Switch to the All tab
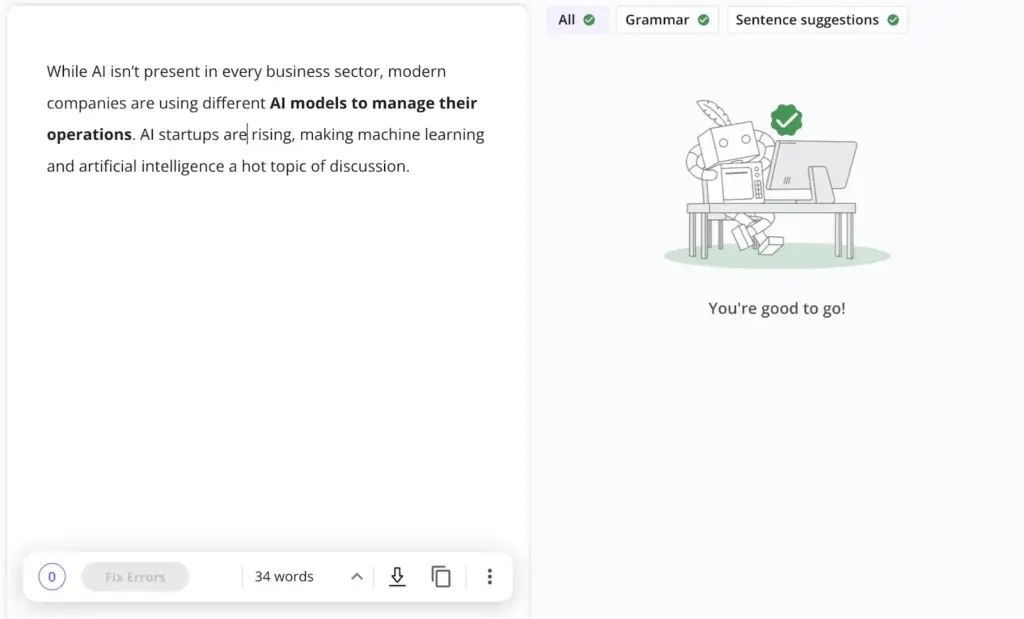The height and width of the screenshot is (619, 1024). (567, 20)
